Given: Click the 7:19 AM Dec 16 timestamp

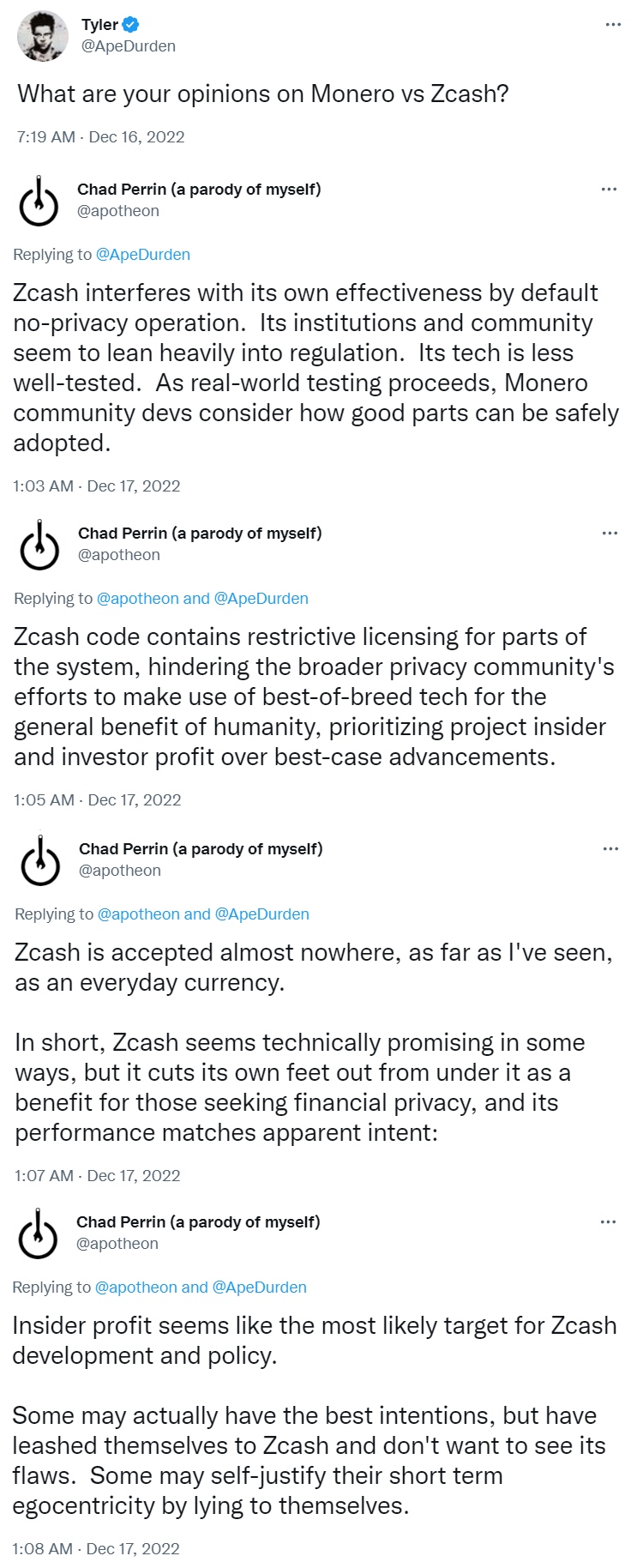Looking at the screenshot, I should coord(100,137).
